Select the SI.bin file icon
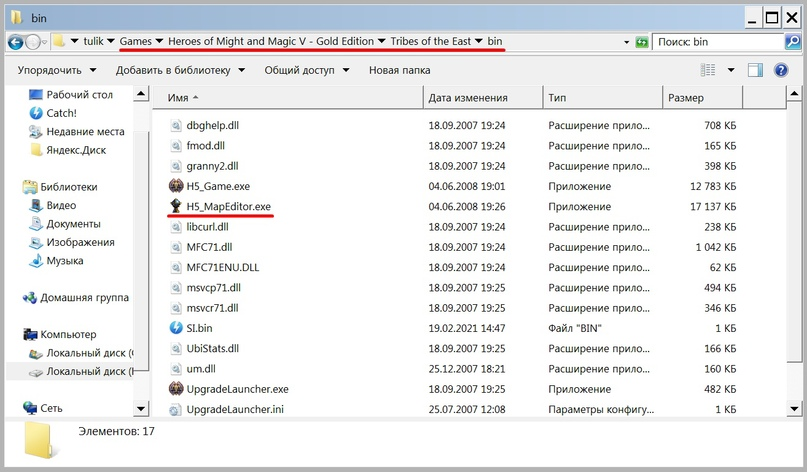The height and width of the screenshot is (472, 807). [x=176, y=328]
